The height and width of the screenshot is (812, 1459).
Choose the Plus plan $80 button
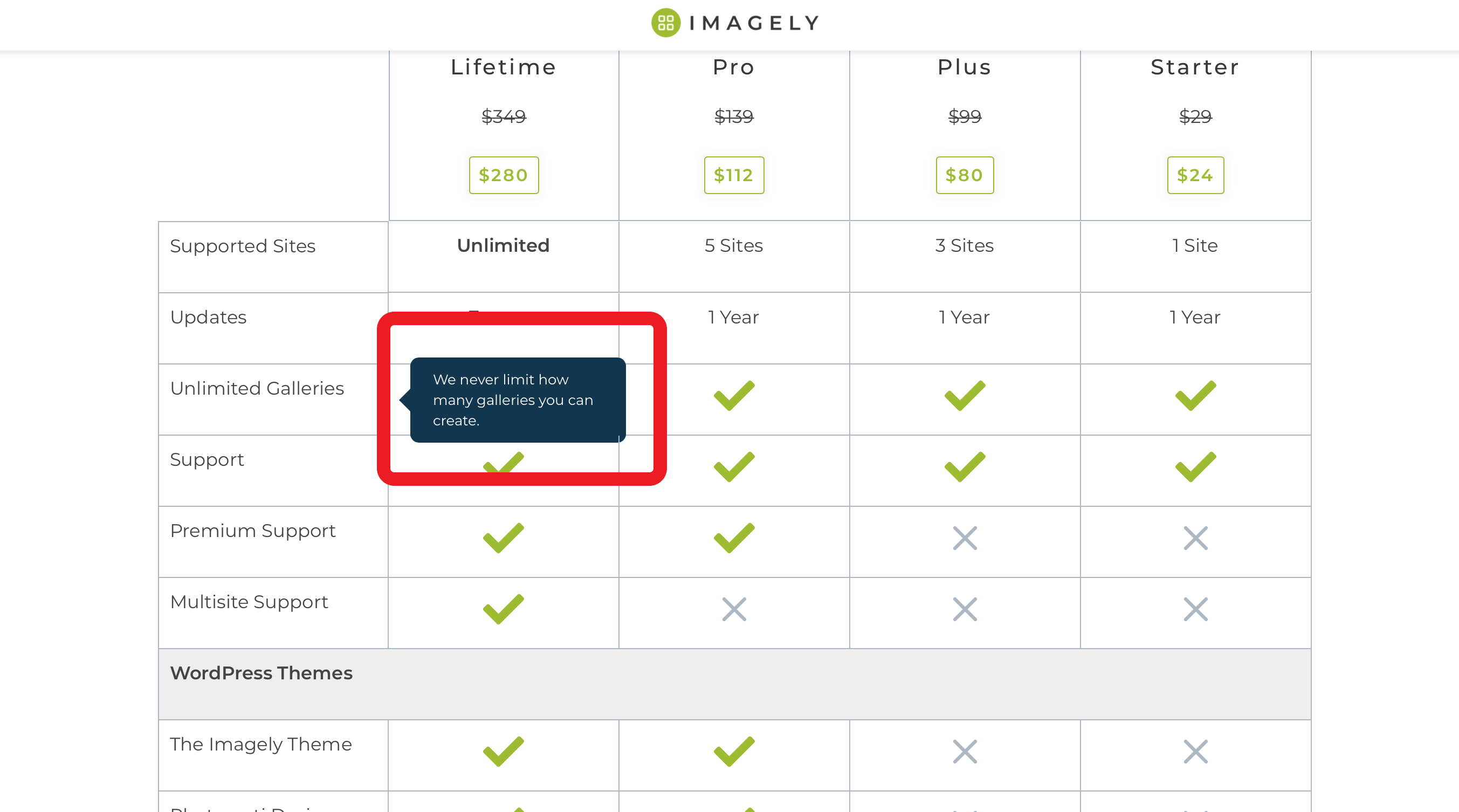[964, 175]
